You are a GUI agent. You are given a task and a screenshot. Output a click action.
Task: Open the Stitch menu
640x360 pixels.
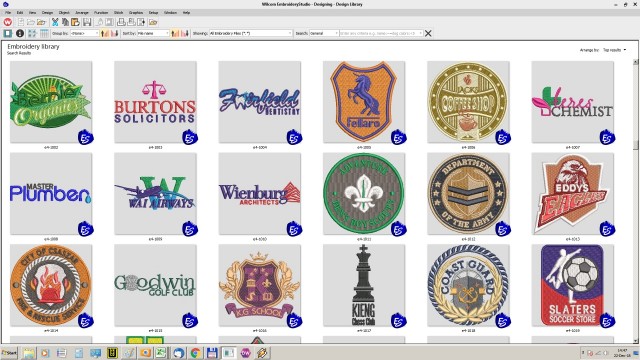118,13
